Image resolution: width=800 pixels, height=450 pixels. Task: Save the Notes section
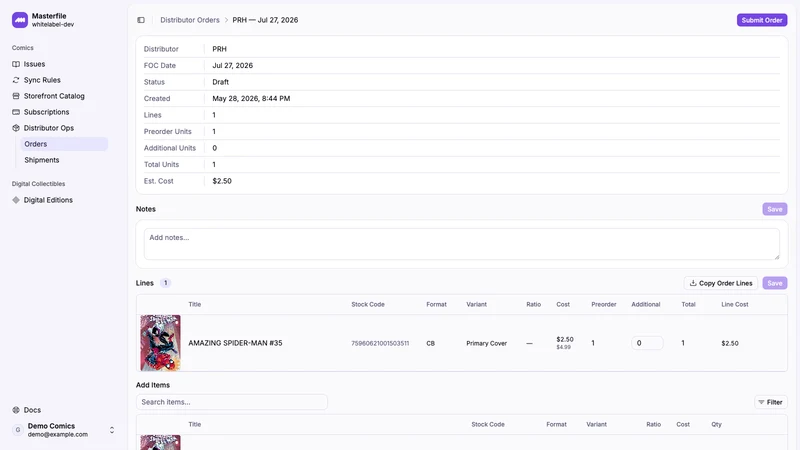[x=774, y=209]
